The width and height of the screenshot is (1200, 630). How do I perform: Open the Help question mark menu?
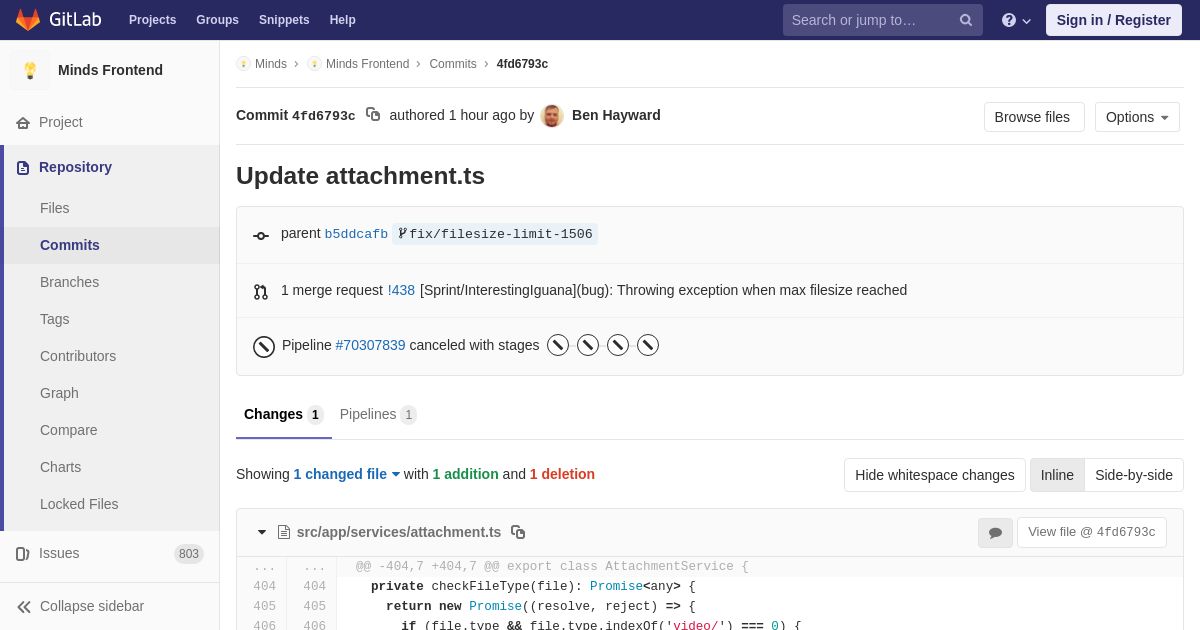click(x=1016, y=20)
